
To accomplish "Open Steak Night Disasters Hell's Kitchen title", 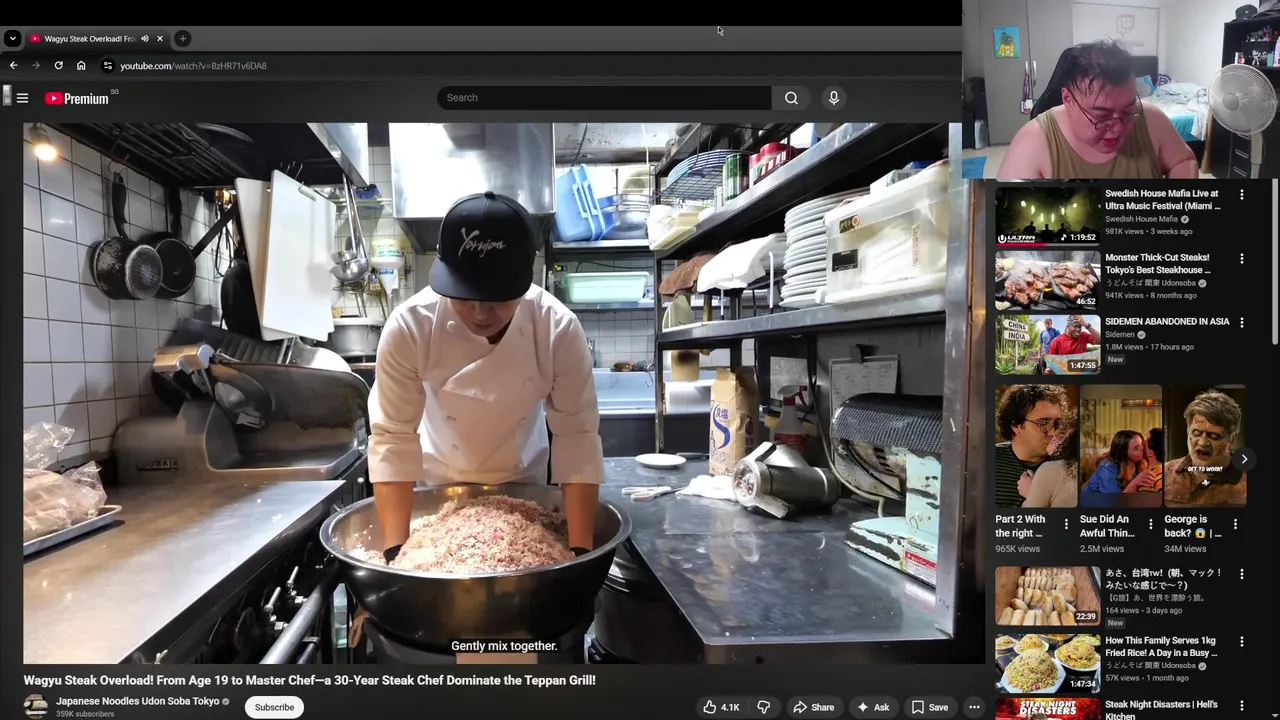I will [x=1161, y=710].
